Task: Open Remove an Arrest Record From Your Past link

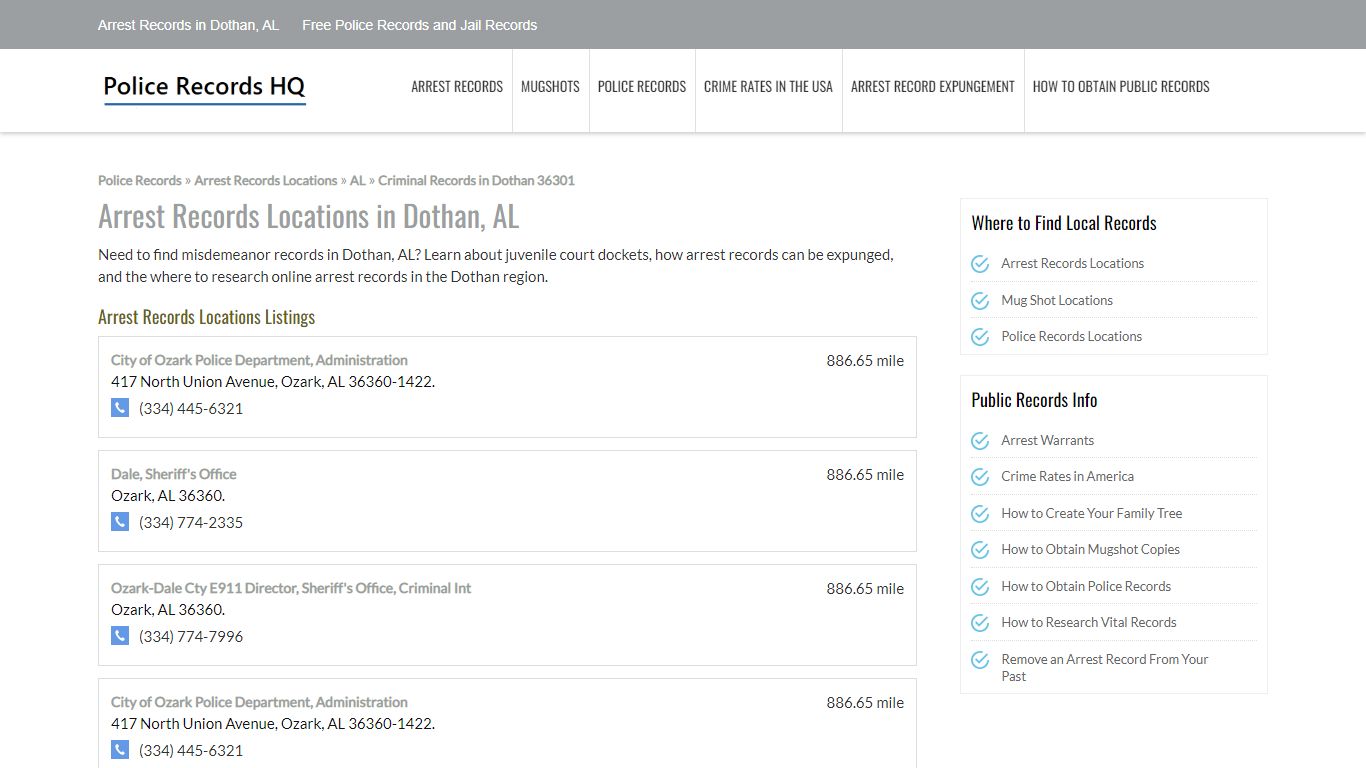Action: click(x=1105, y=668)
